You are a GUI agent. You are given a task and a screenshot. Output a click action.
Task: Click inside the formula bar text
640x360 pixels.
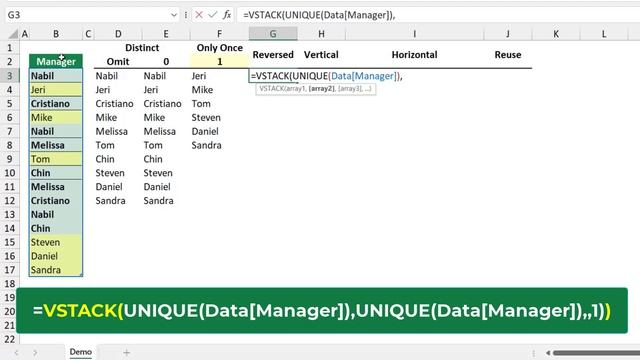319,15
